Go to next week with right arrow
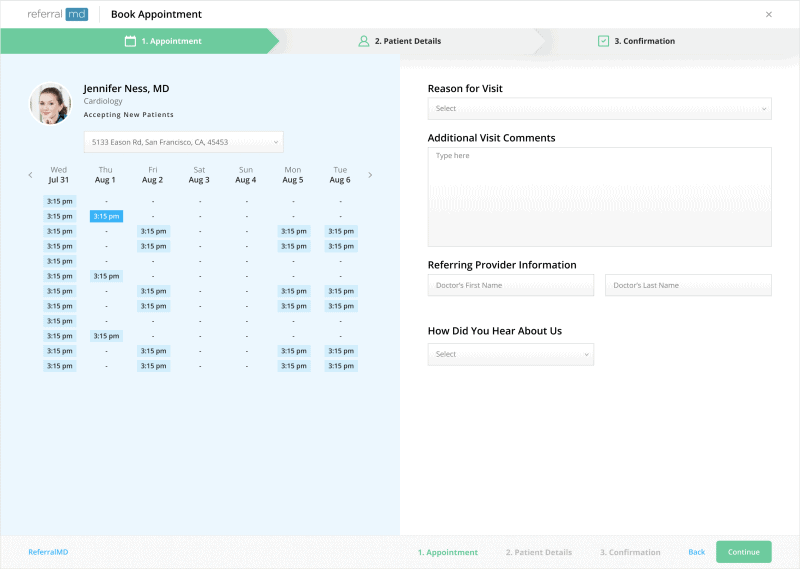The image size is (800, 569). click(370, 175)
